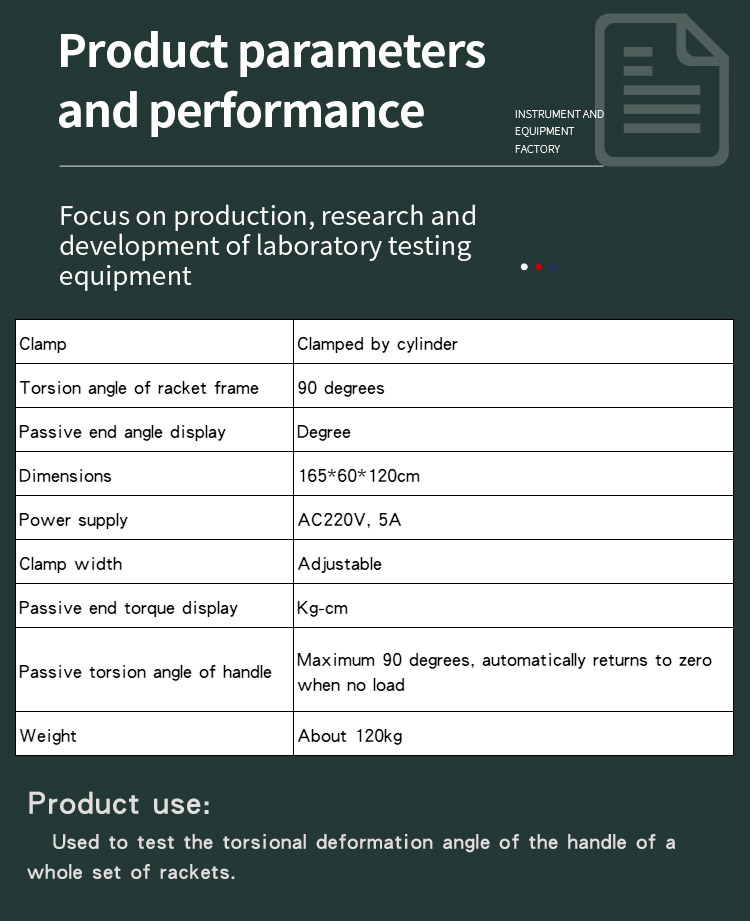750x921 pixels.
Task: Click the document icon at top right
Action: pos(661,89)
